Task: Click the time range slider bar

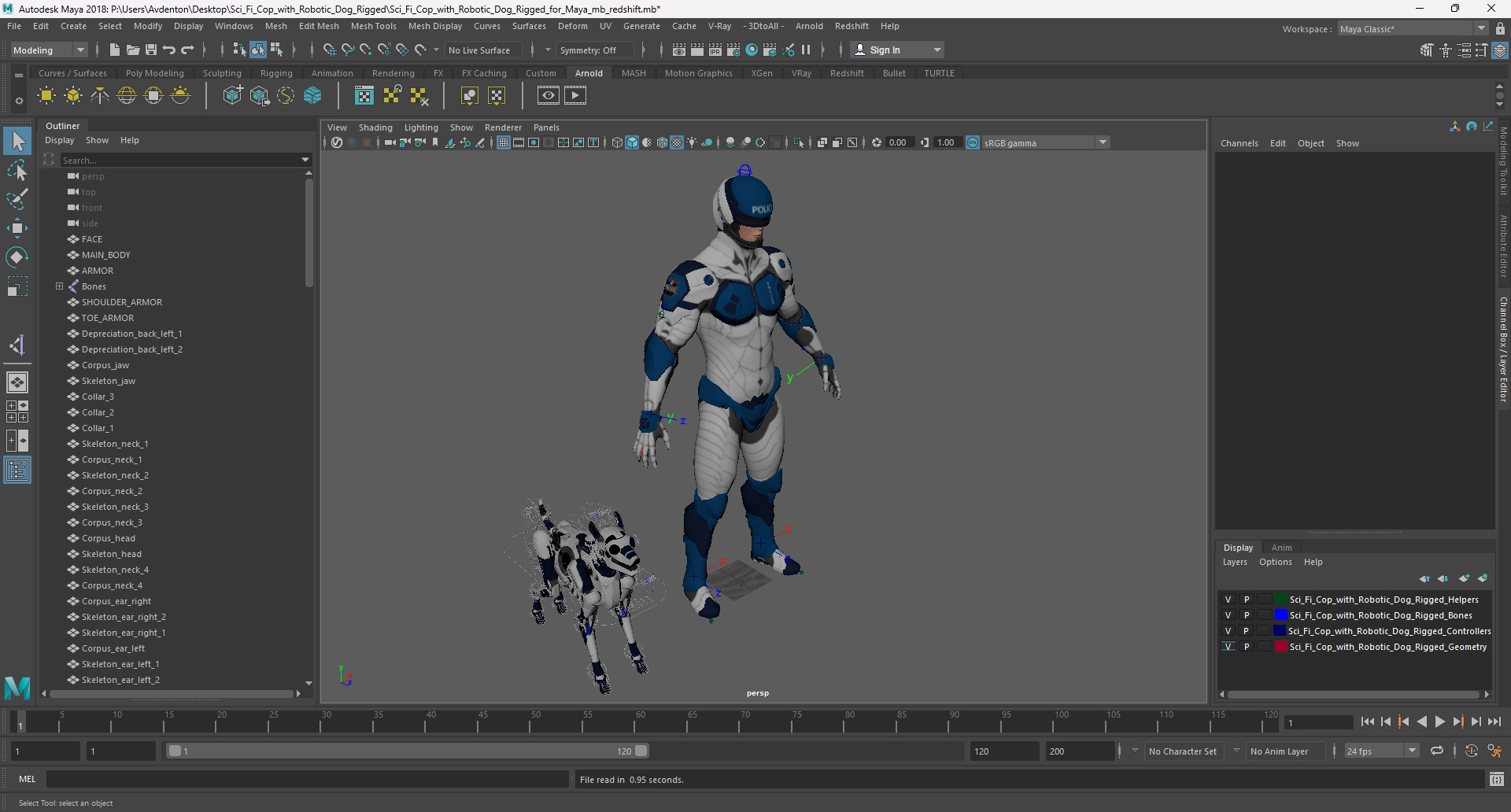Action: pos(408,751)
